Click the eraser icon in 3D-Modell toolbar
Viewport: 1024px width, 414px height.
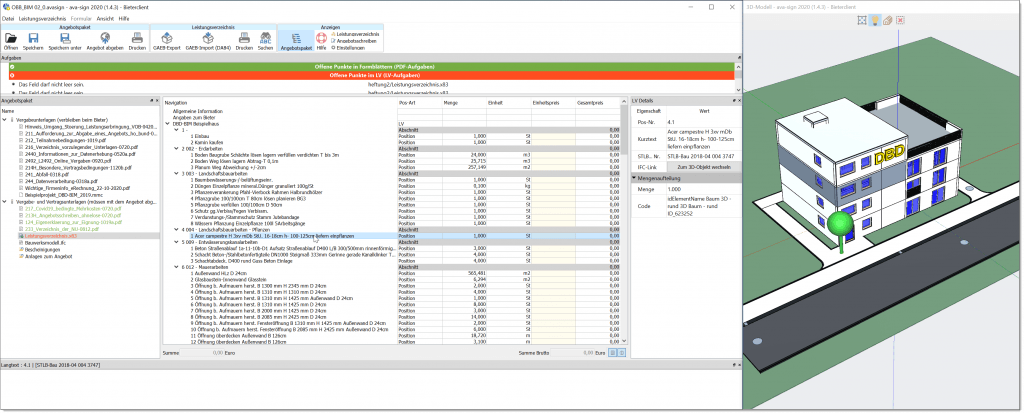(x=888, y=20)
